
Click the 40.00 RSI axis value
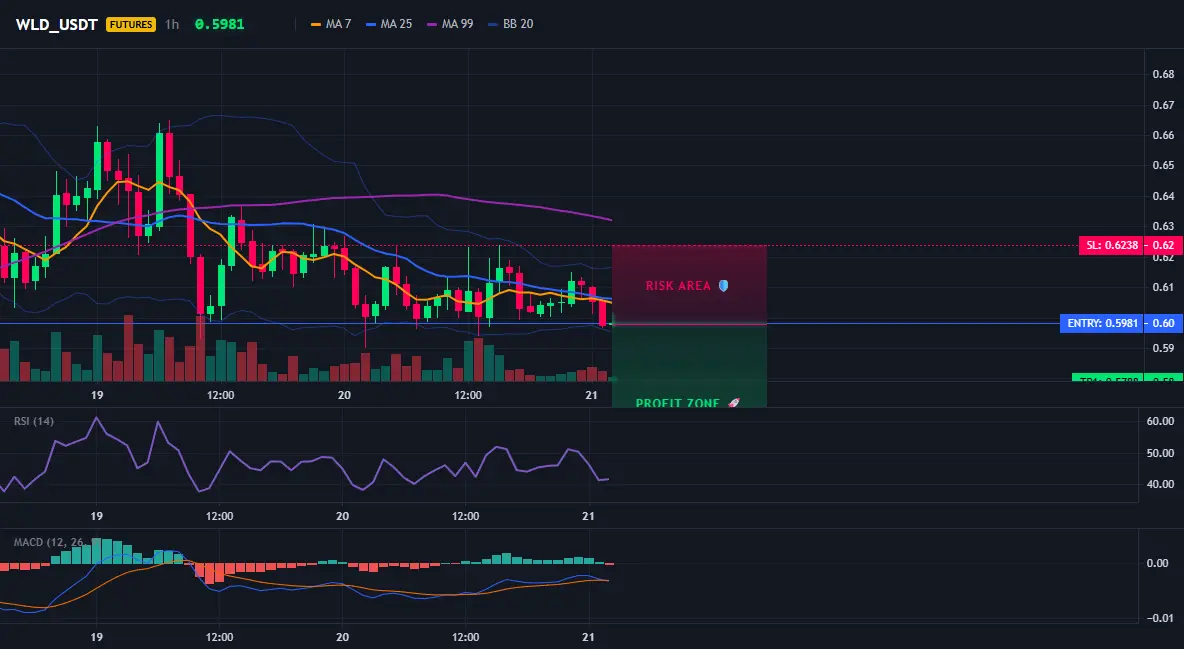click(x=1160, y=484)
